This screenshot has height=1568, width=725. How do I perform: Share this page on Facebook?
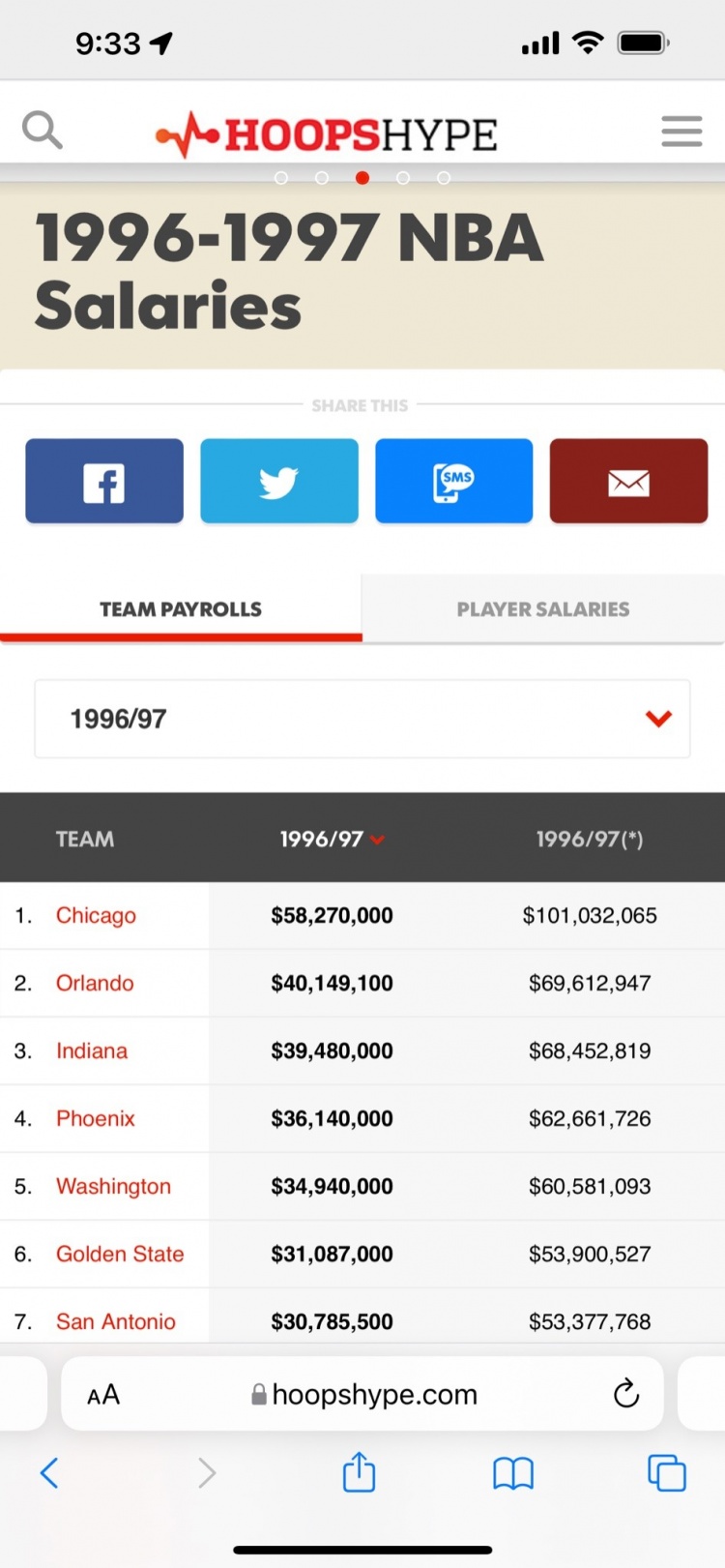click(x=104, y=481)
